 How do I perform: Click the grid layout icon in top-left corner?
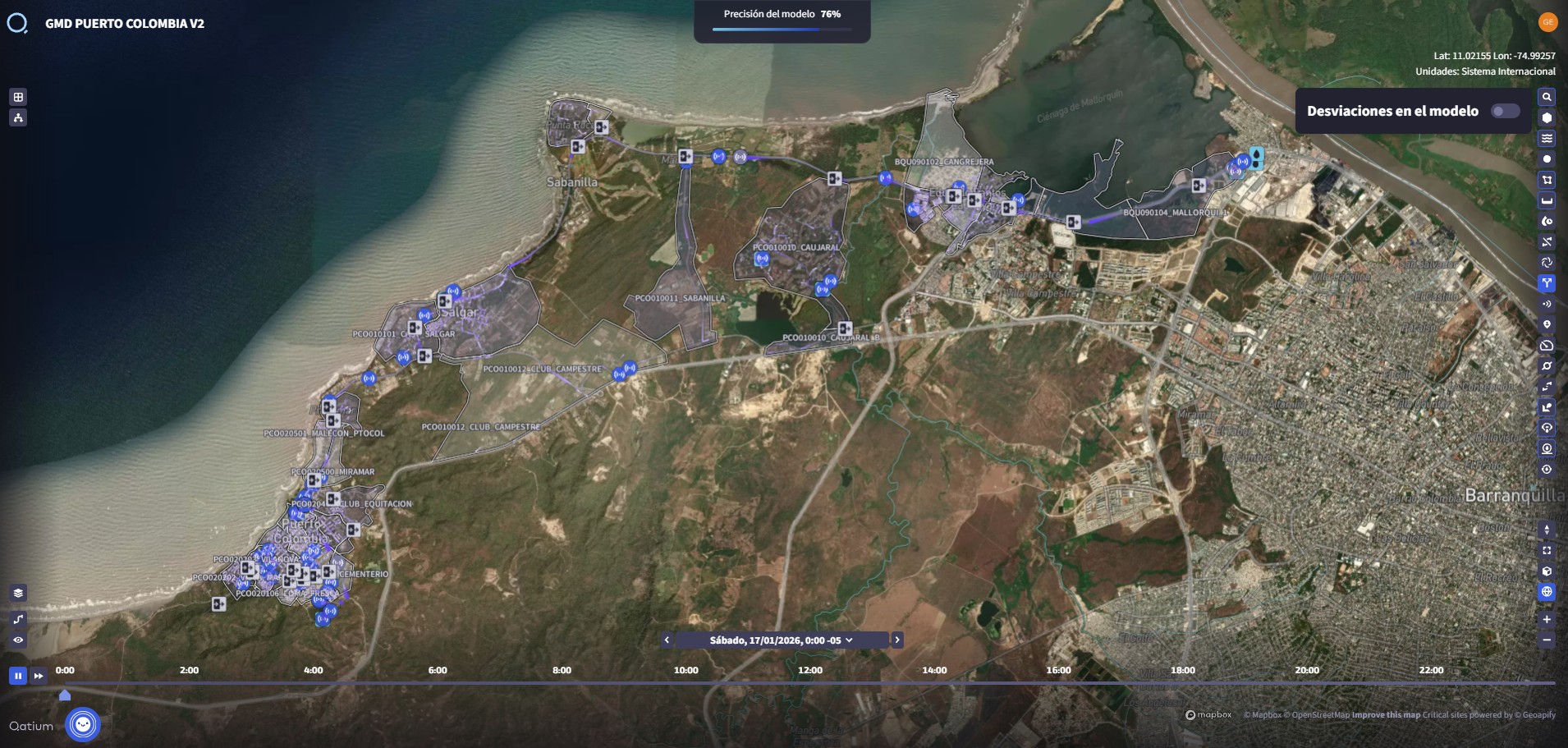(18, 97)
